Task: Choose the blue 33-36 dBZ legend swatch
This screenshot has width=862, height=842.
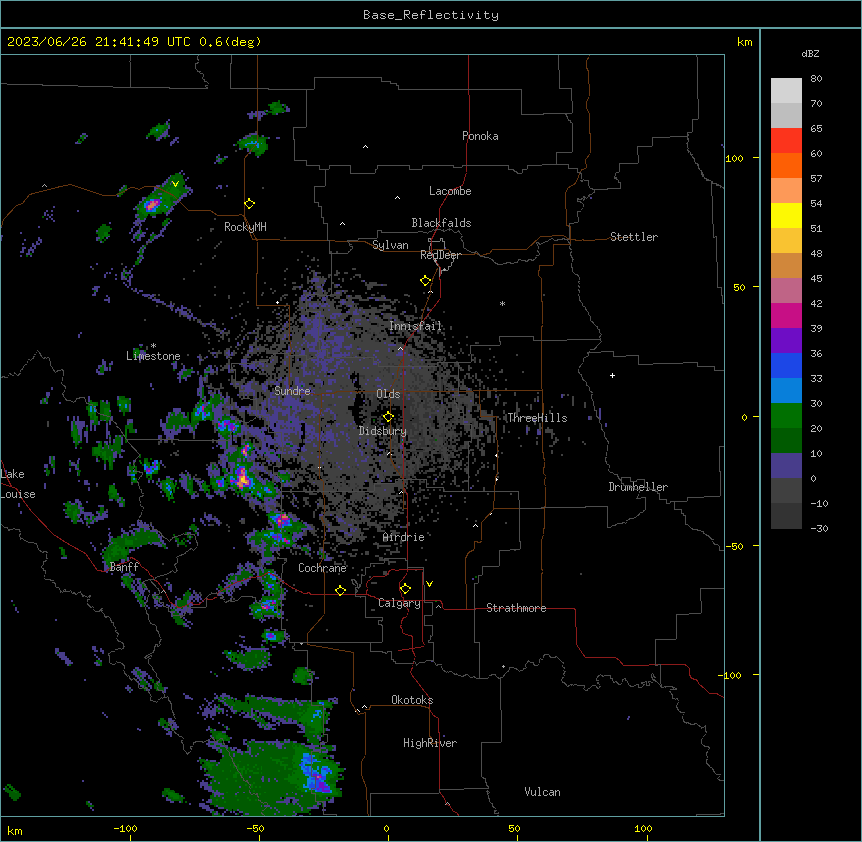Action: (x=786, y=365)
